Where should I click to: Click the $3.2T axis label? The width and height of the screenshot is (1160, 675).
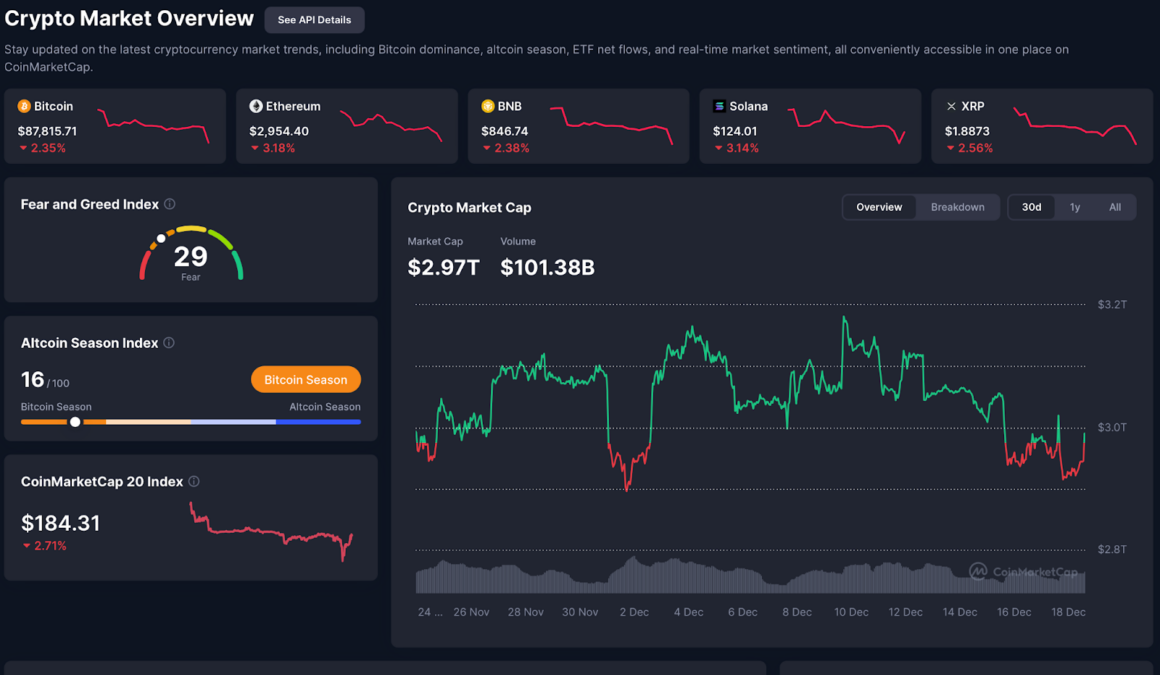(x=1112, y=304)
